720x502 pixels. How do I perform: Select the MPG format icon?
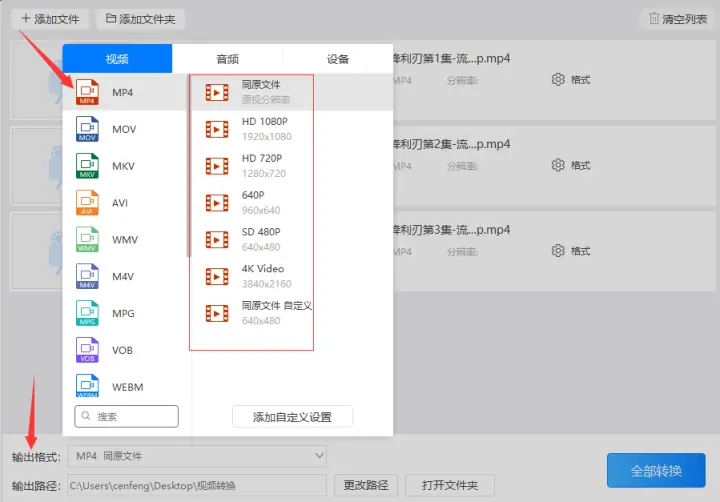coord(87,313)
